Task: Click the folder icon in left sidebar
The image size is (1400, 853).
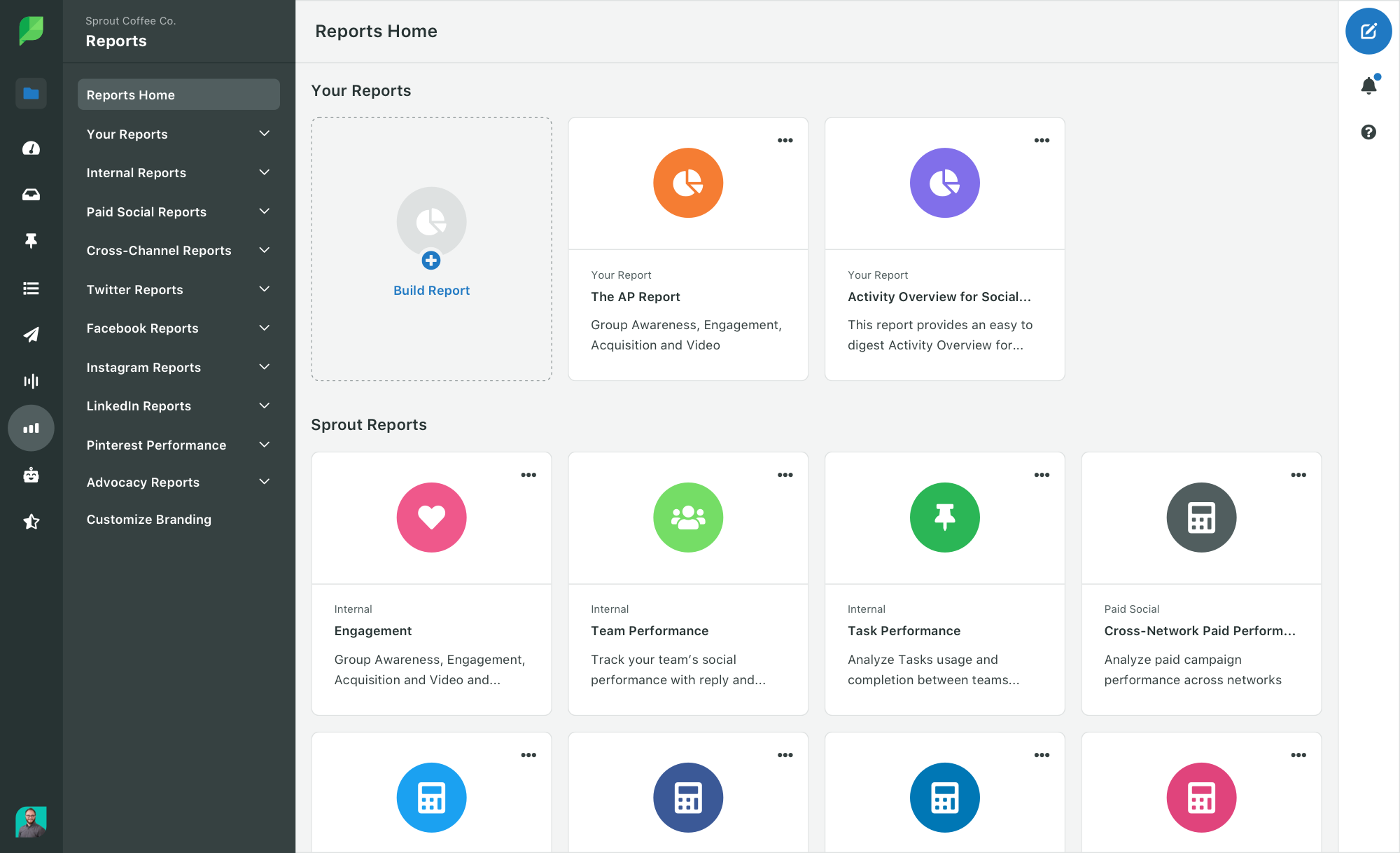Action: point(31,93)
